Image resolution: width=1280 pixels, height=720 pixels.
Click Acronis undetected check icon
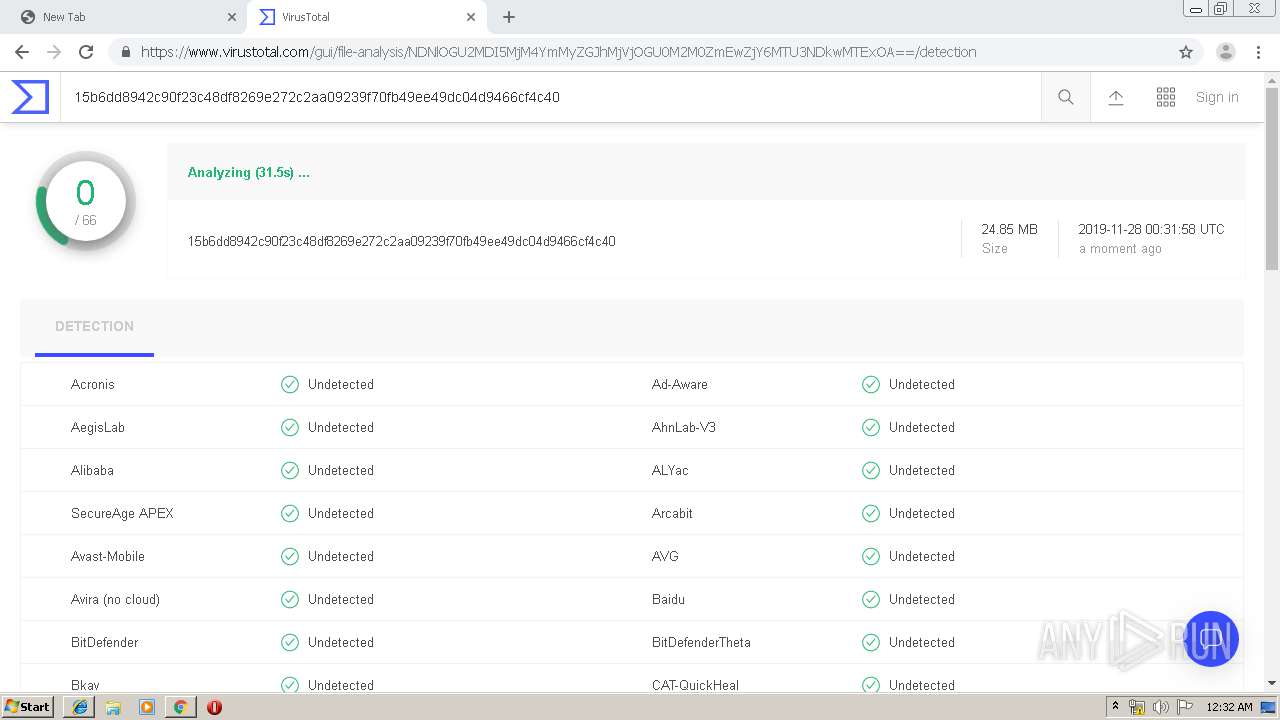click(x=290, y=384)
